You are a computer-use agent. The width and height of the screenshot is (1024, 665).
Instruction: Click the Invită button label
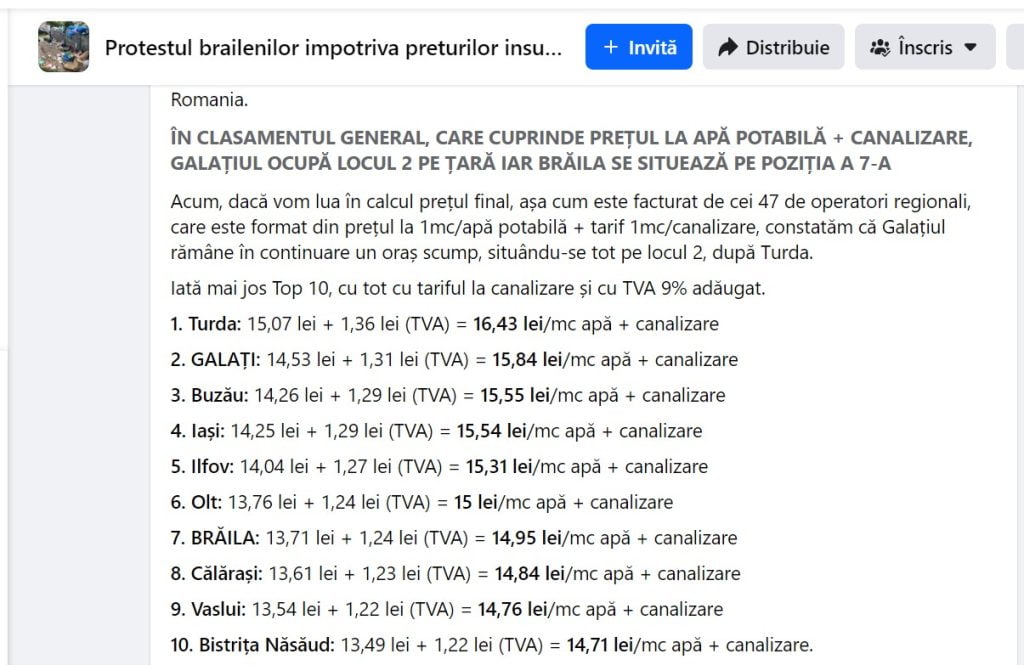pyautogui.click(x=652, y=48)
